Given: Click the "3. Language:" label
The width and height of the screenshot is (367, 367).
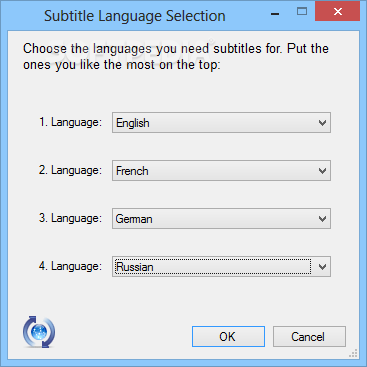Looking at the screenshot, I should tap(70, 218).
